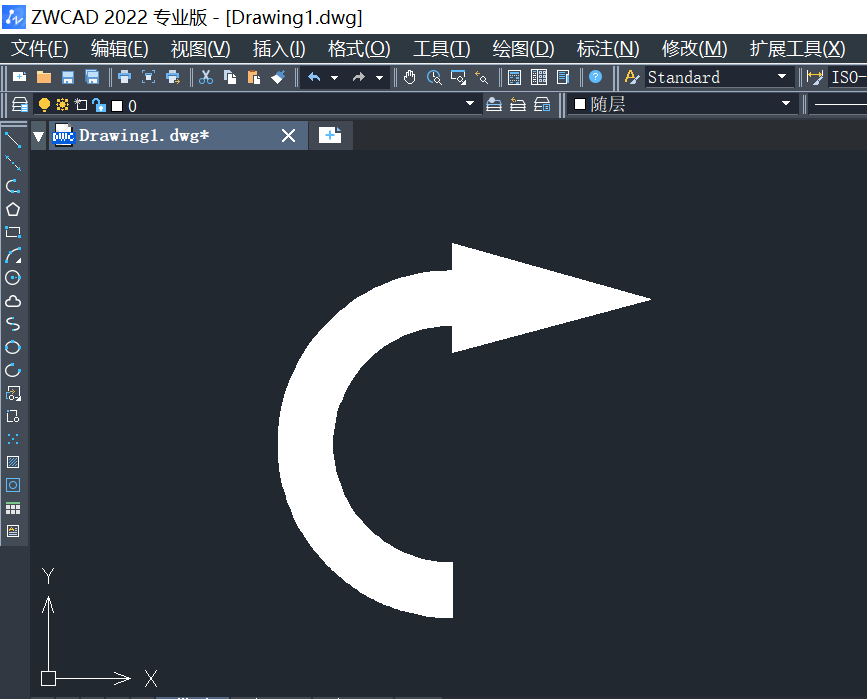The height and width of the screenshot is (699, 867).
Task: Pick the Revision Cloud tool
Action: tap(13, 301)
